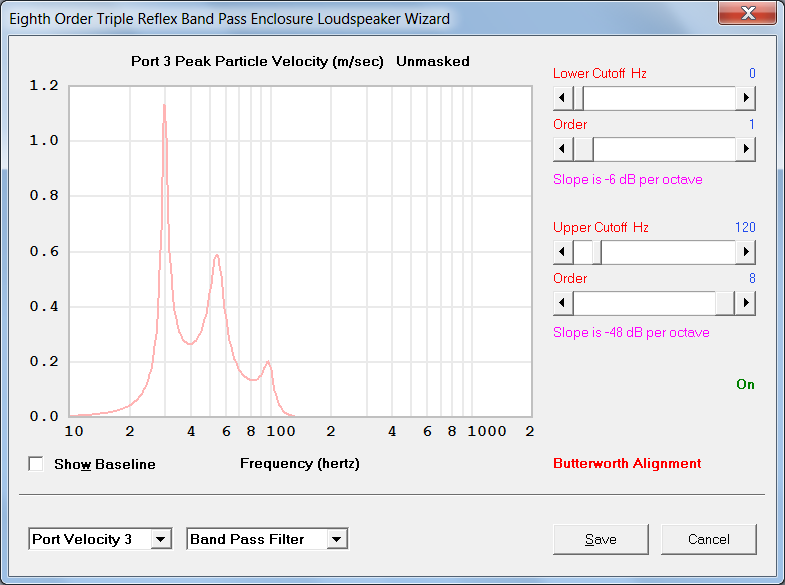Increase Lower Cutoff Hz with right arrow
This screenshot has height=585, width=785.
745,98
